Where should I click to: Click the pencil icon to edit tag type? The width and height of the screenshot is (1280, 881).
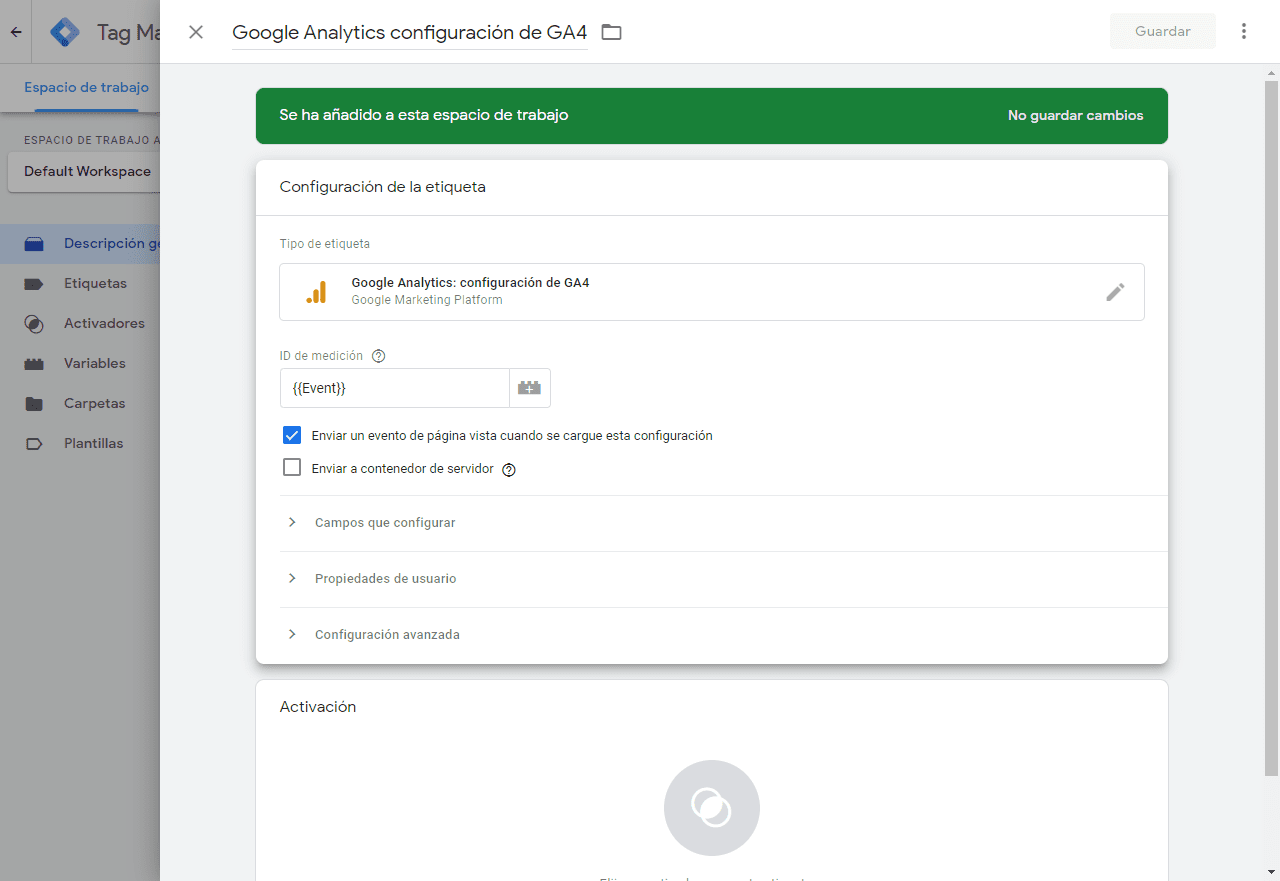pos(1115,292)
